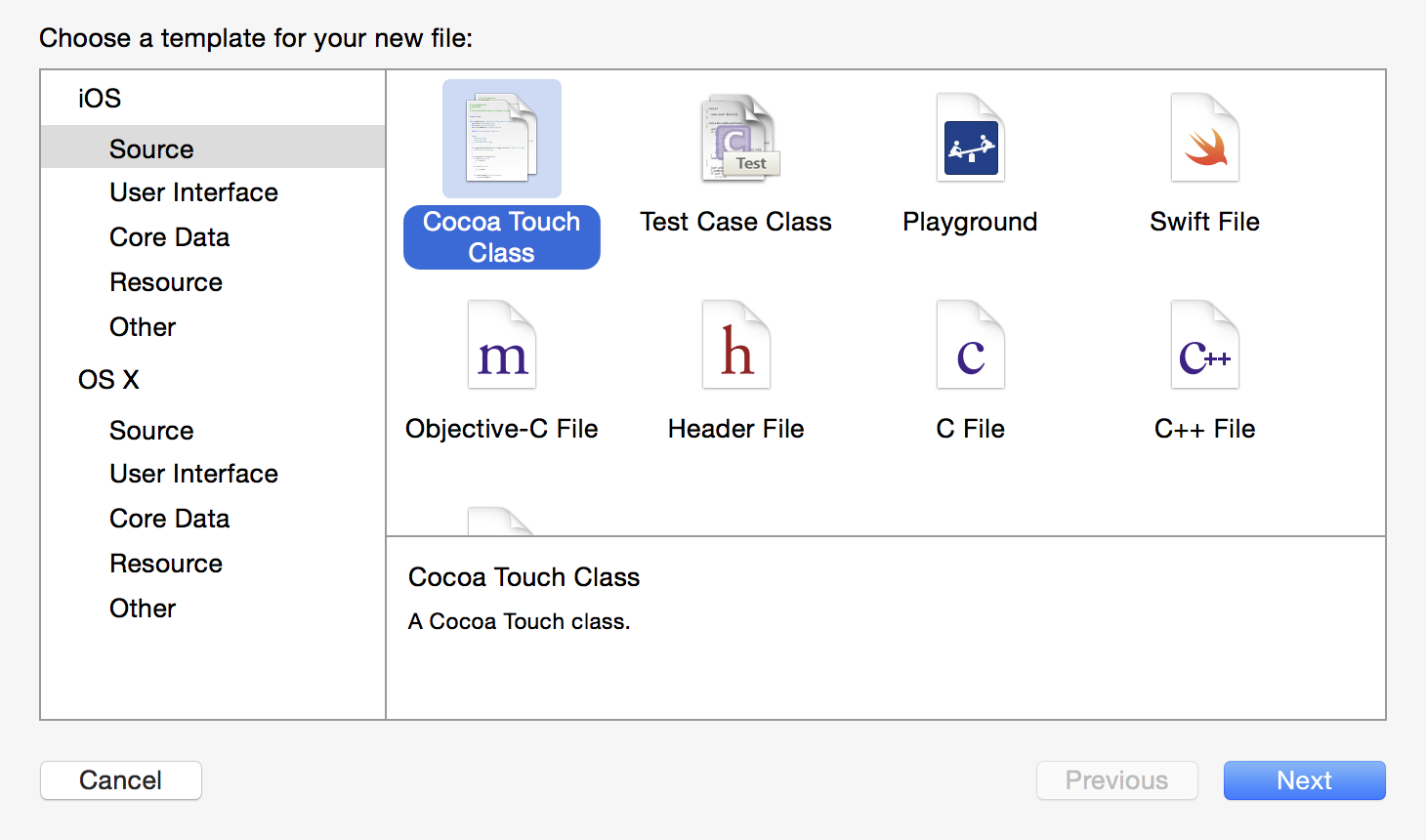This screenshot has width=1426, height=840.
Task: Click the 'C++ File' label
Action: click(1205, 429)
